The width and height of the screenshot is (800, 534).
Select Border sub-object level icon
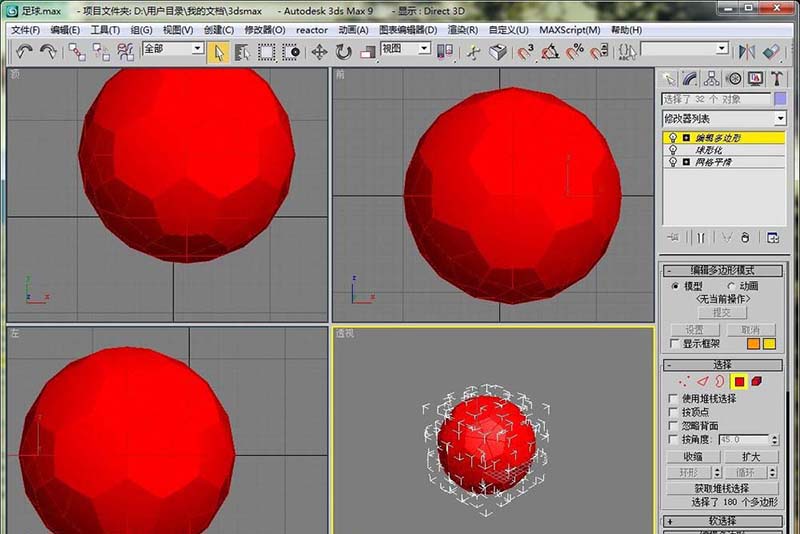pyautogui.click(x=720, y=381)
